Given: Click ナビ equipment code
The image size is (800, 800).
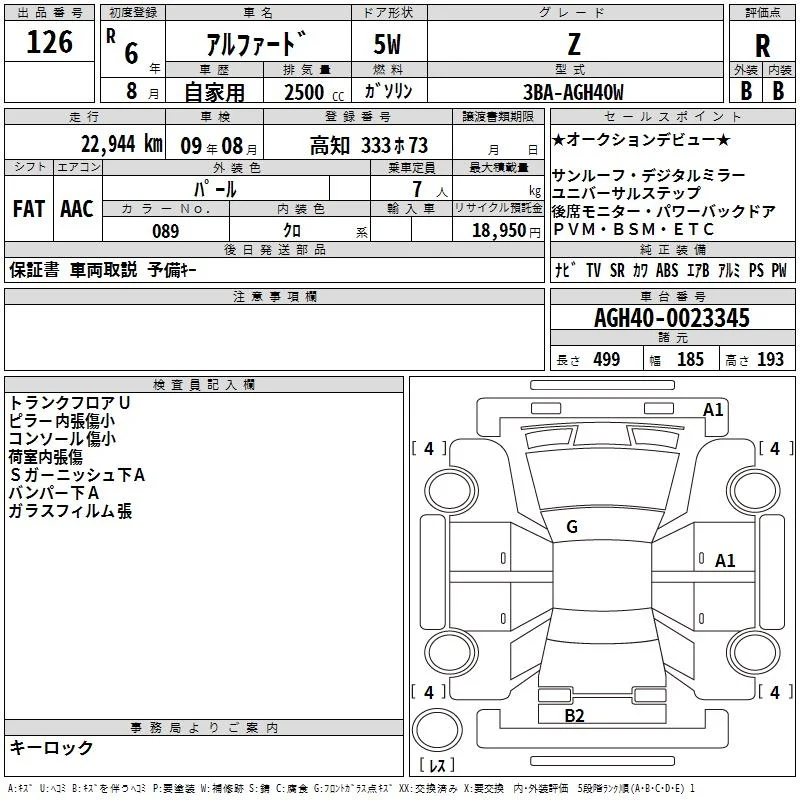Looking at the screenshot, I should [566, 270].
